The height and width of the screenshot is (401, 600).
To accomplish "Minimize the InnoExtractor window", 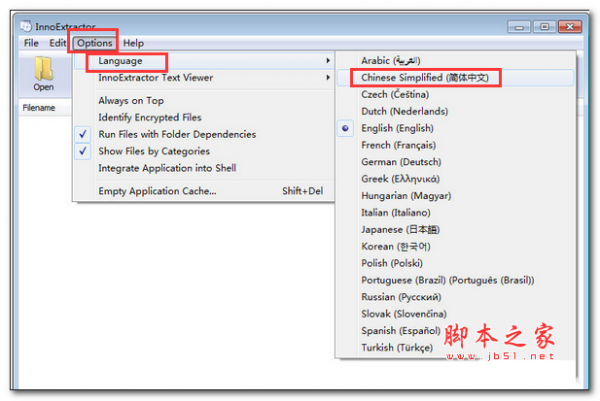I will (518, 27).
